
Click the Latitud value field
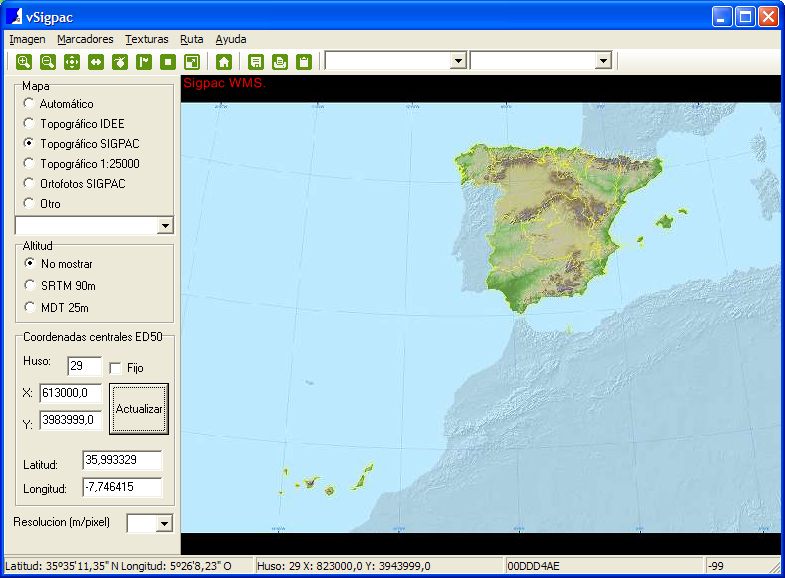tap(123, 460)
